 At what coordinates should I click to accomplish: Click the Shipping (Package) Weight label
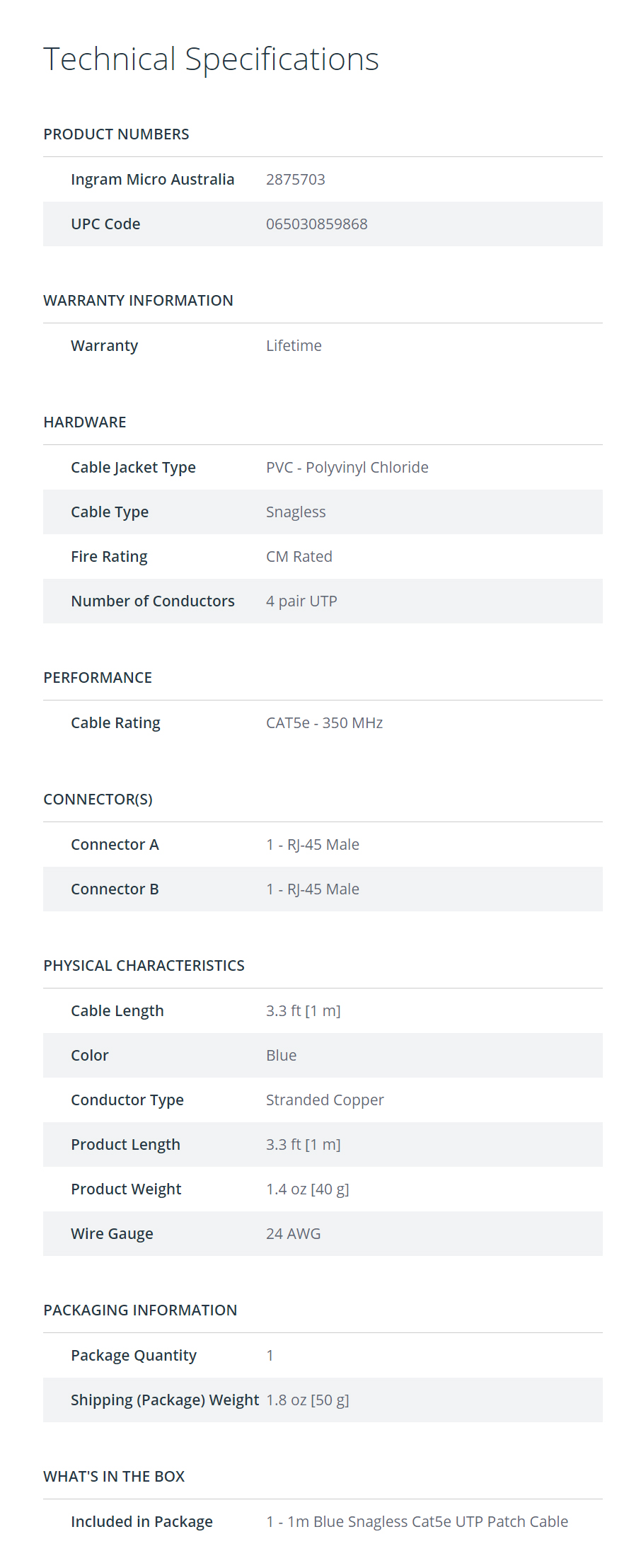[165, 1400]
